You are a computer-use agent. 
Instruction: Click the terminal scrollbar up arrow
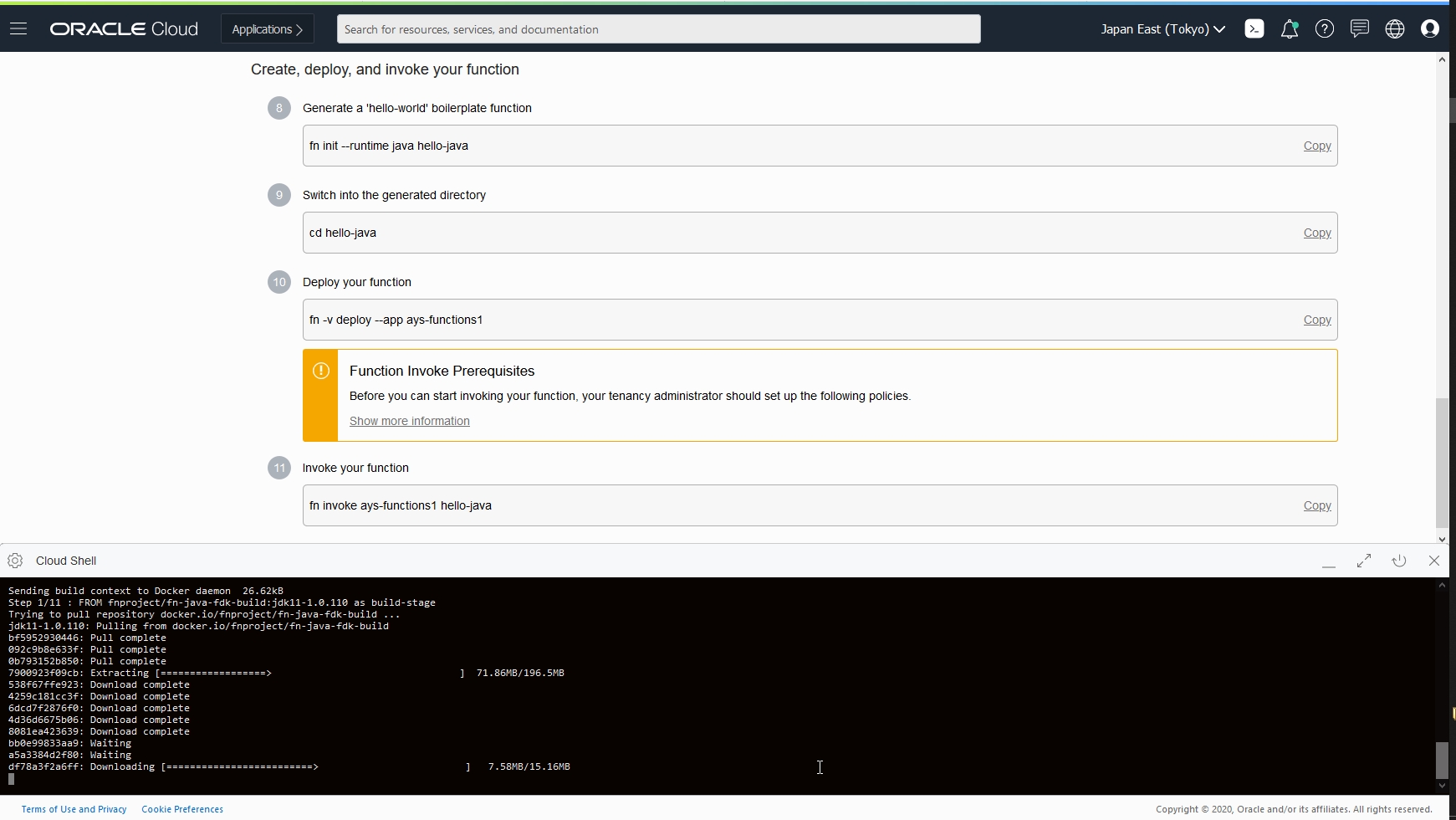click(1442, 585)
